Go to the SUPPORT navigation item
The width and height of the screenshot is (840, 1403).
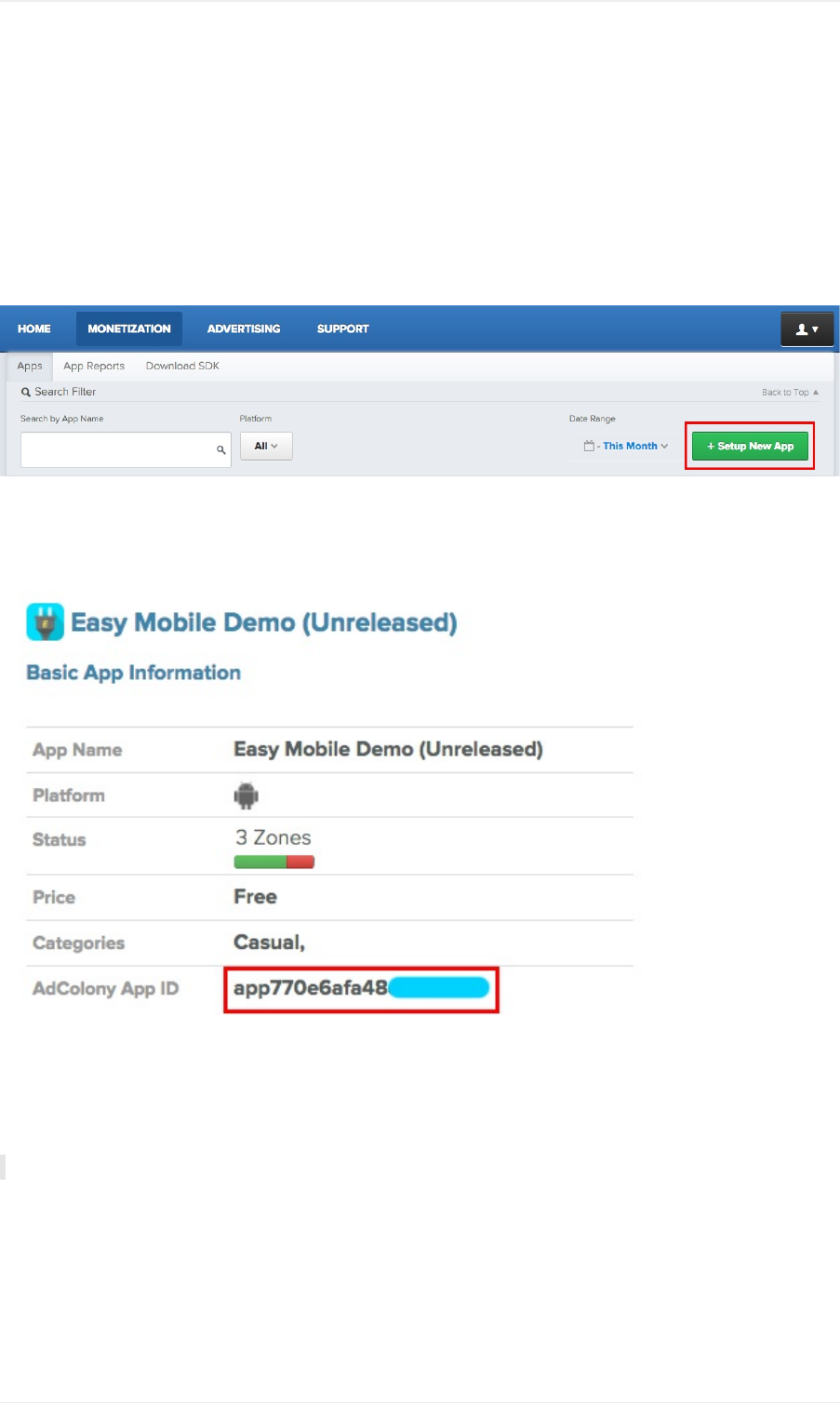click(x=343, y=328)
